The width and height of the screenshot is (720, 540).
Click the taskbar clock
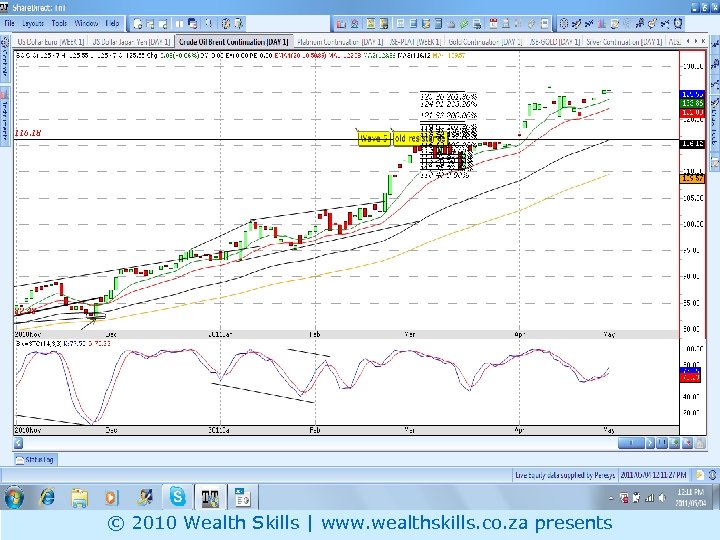click(x=690, y=498)
